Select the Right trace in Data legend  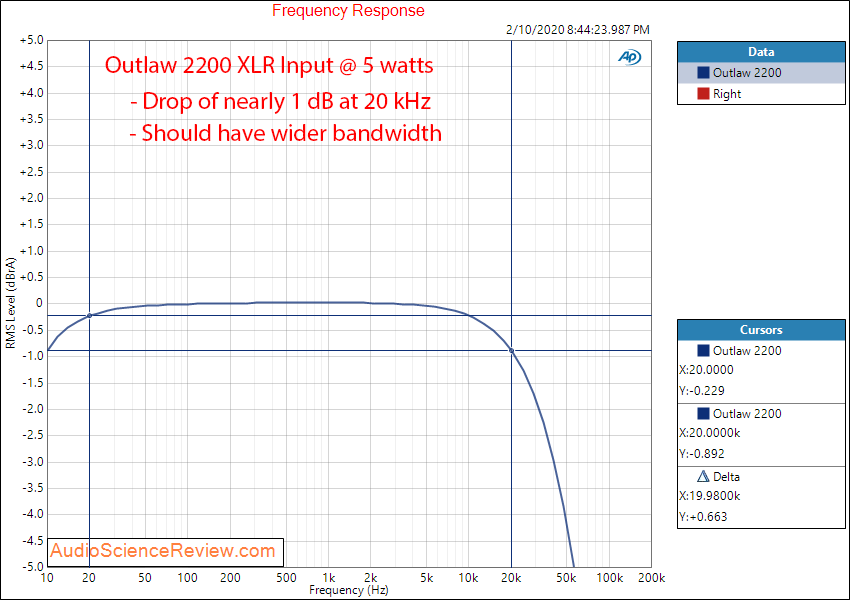[761, 94]
